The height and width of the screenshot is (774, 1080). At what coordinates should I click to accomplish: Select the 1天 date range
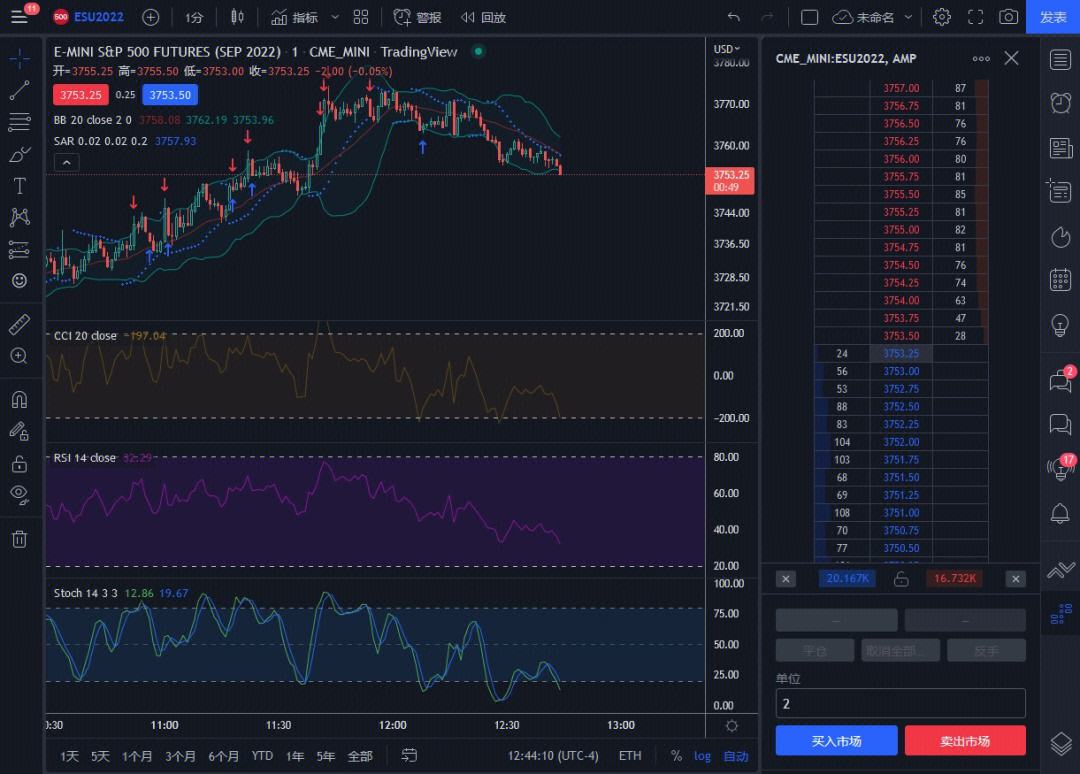click(70, 756)
